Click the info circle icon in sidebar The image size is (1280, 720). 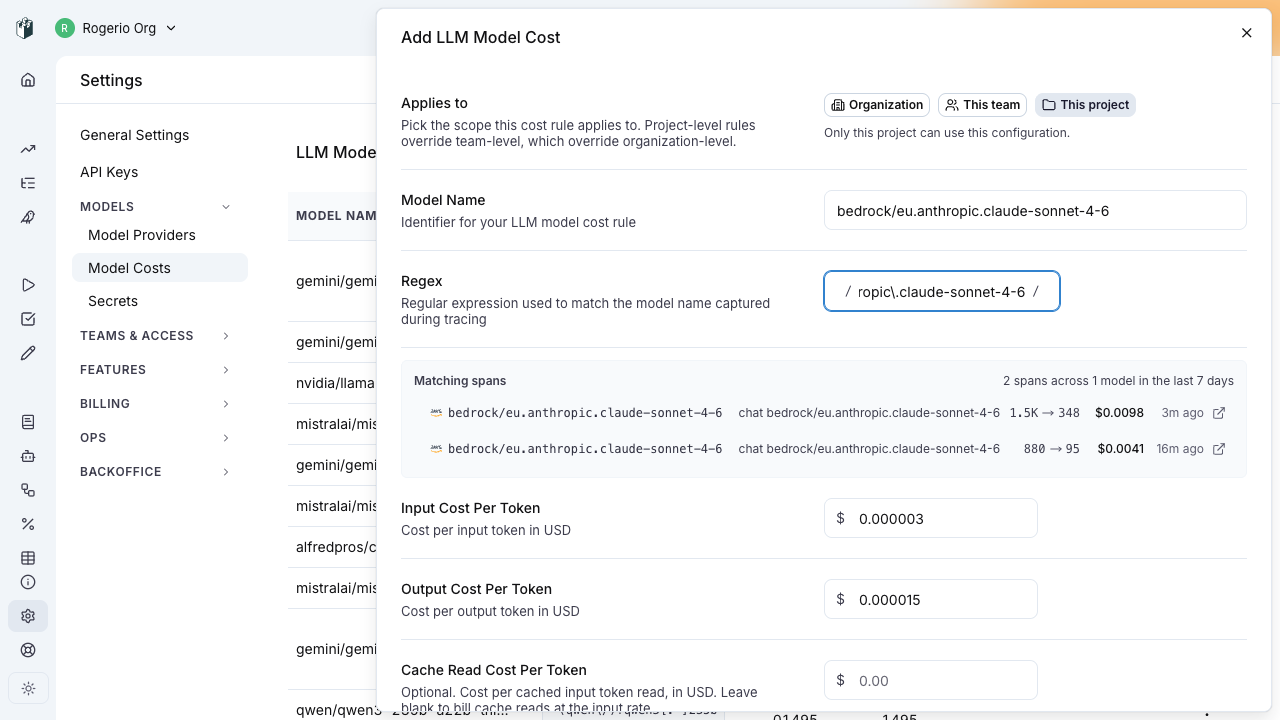click(x=28, y=582)
